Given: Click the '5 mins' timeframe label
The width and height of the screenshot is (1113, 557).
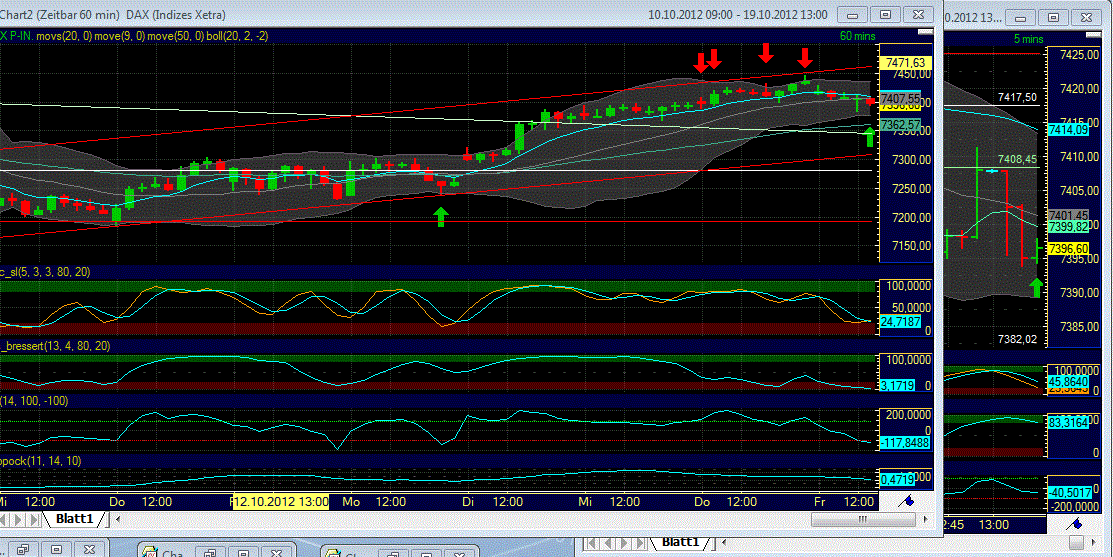Looking at the screenshot, I should pyautogui.click(x=1028, y=39).
